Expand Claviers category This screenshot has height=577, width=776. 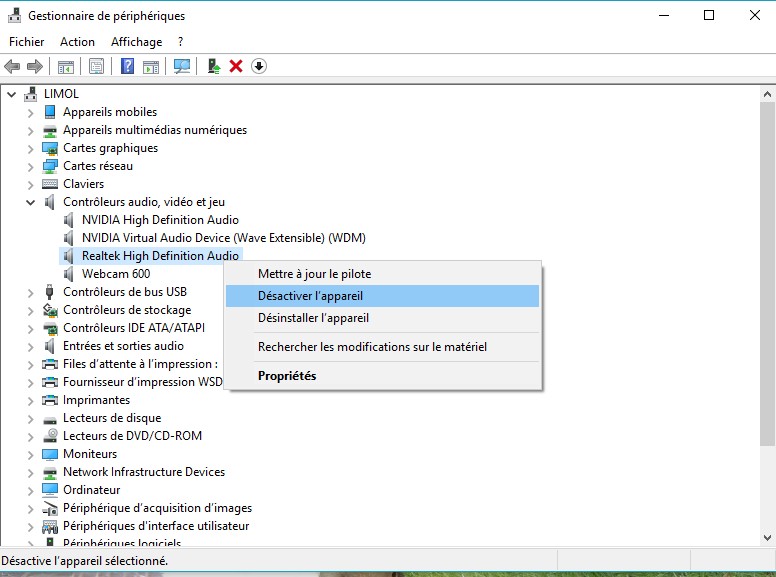tap(31, 185)
